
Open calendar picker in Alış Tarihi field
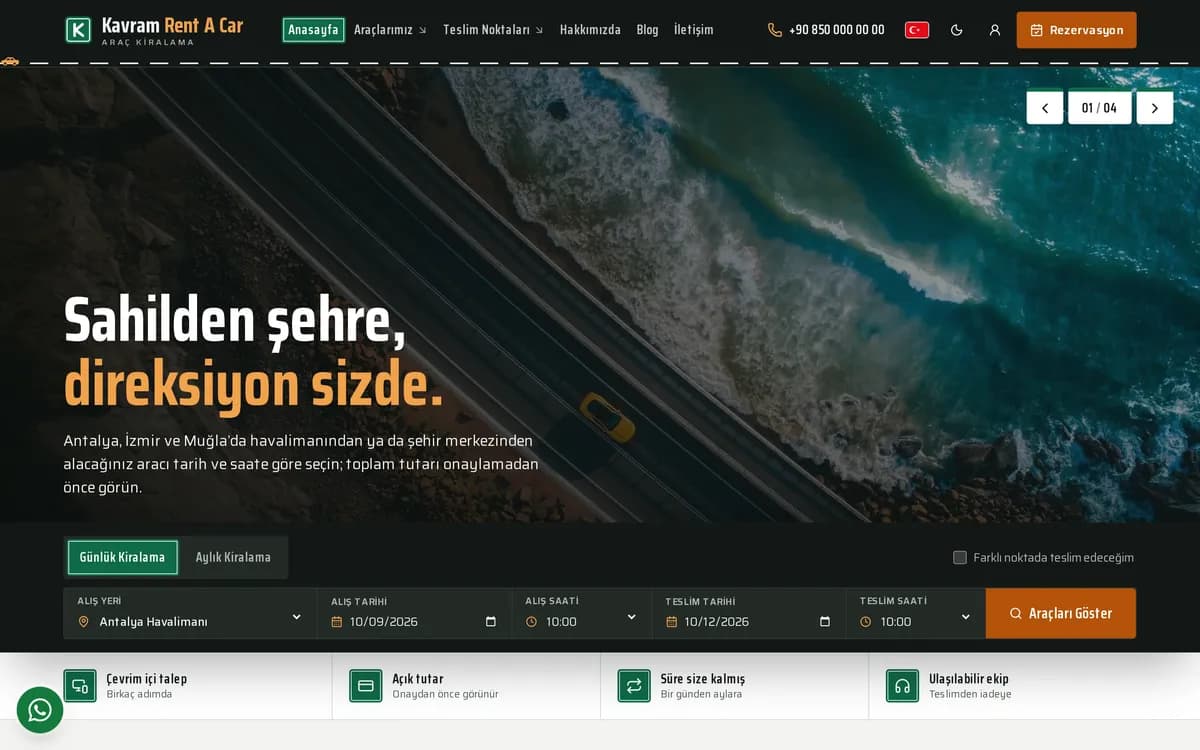pyautogui.click(x=491, y=621)
